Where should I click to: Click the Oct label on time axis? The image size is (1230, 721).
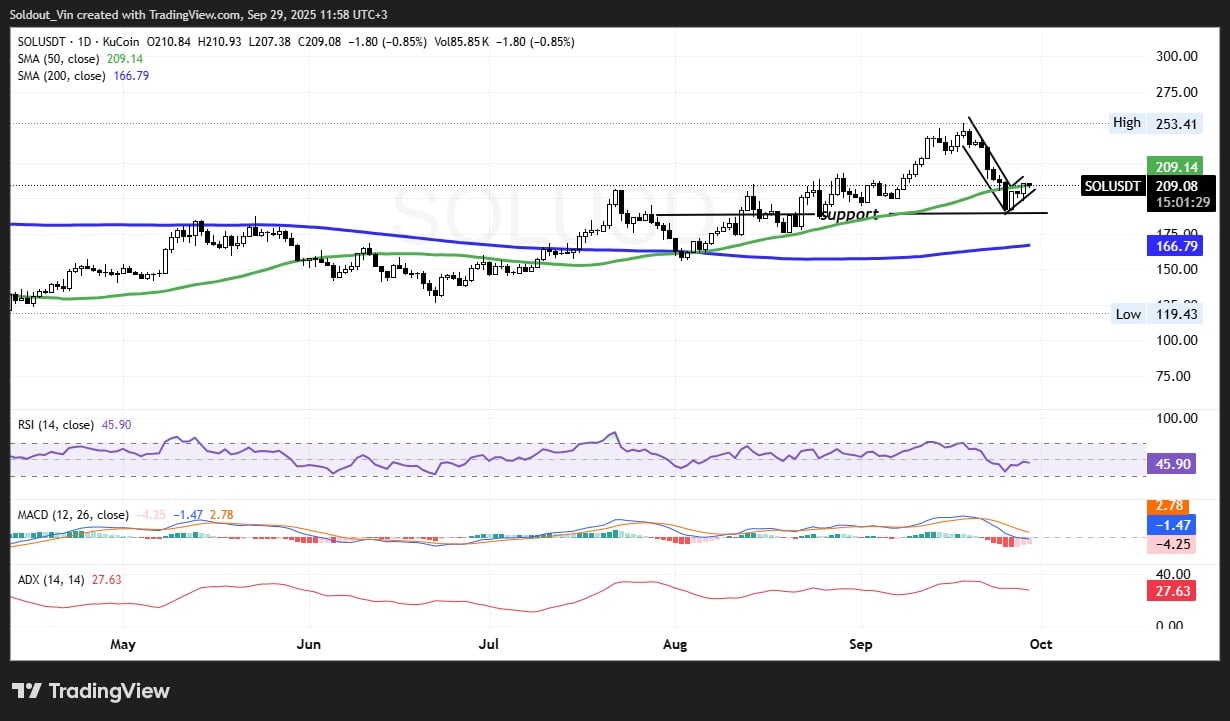tap(1042, 644)
